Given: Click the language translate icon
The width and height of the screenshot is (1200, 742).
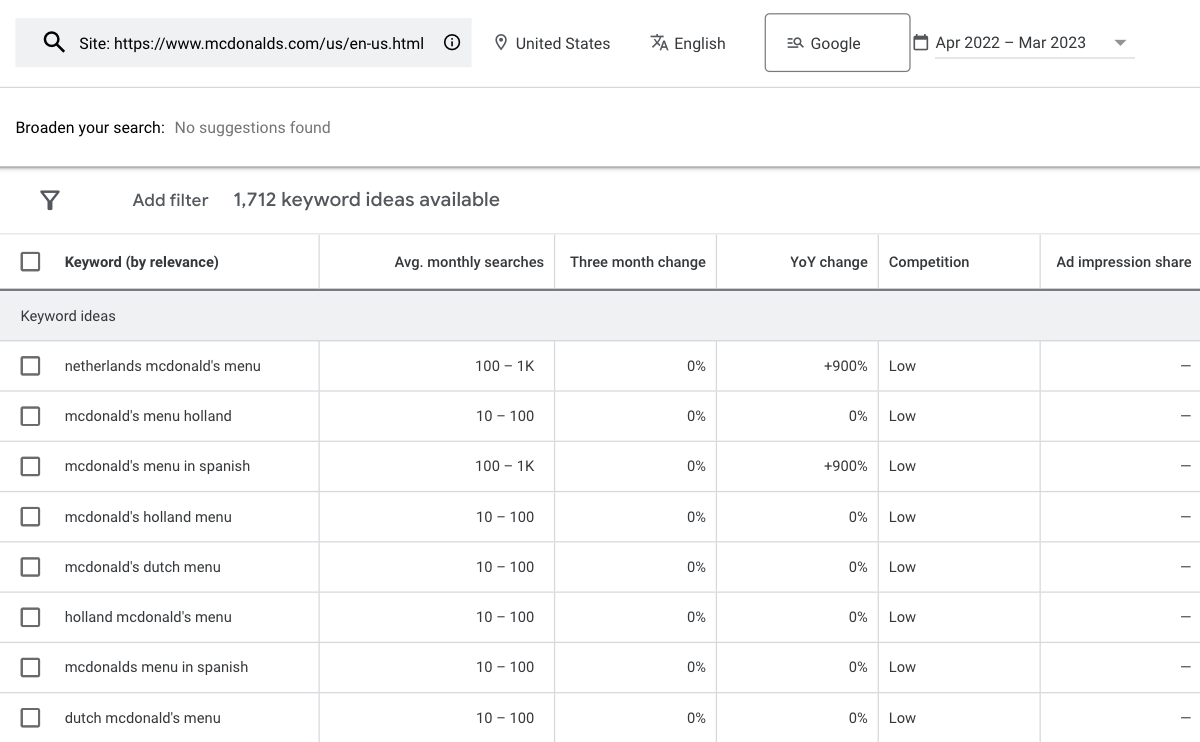Looking at the screenshot, I should point(659,43).
